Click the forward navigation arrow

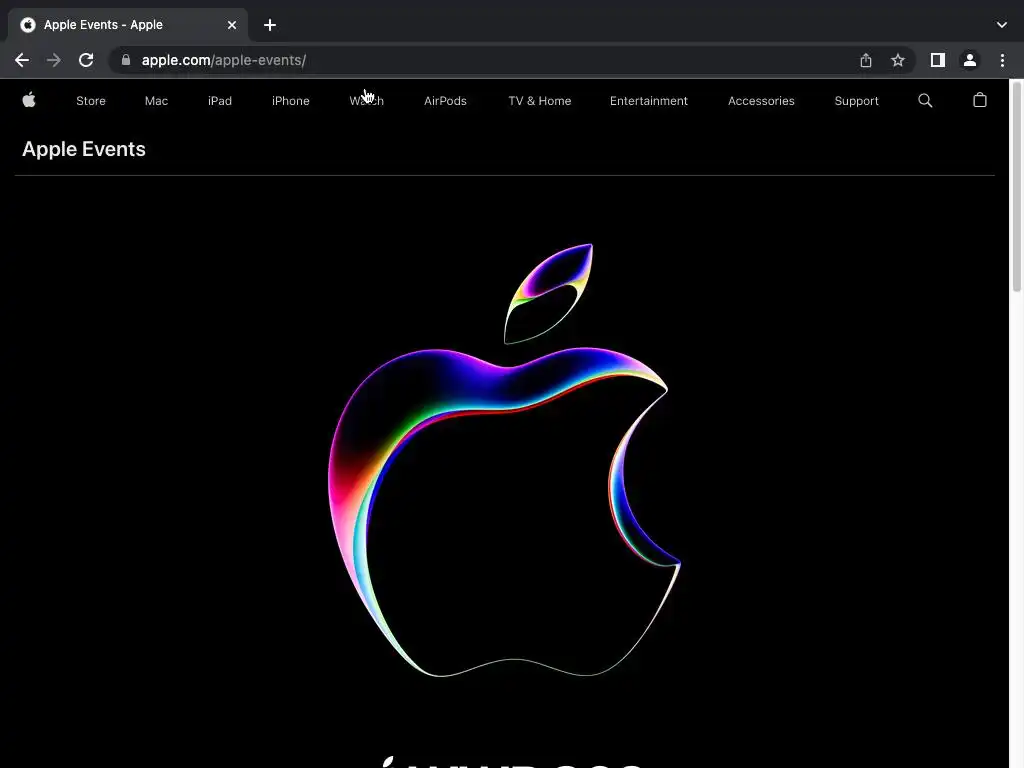coord(54,60)
